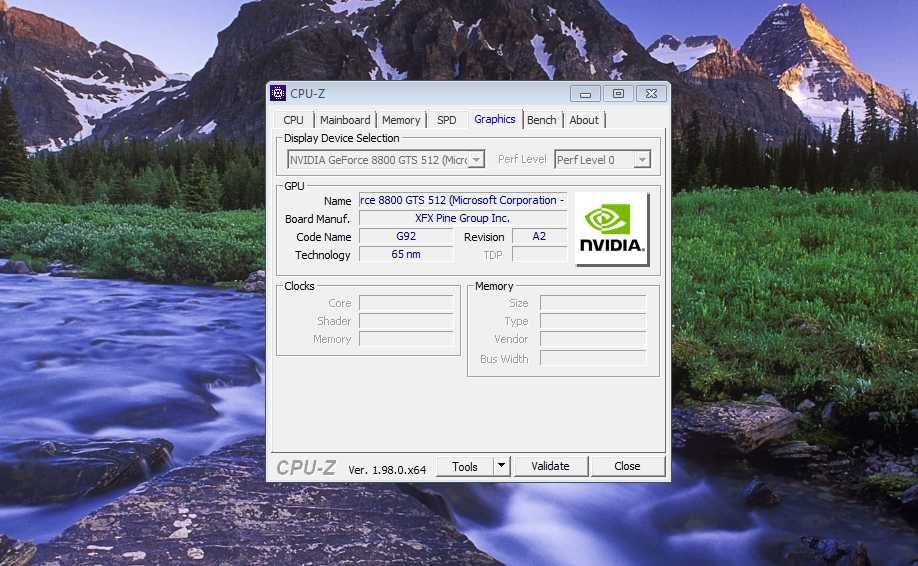Click the Technology value 65 nm
Screen dimensions: 918x566
click(406, 255)
